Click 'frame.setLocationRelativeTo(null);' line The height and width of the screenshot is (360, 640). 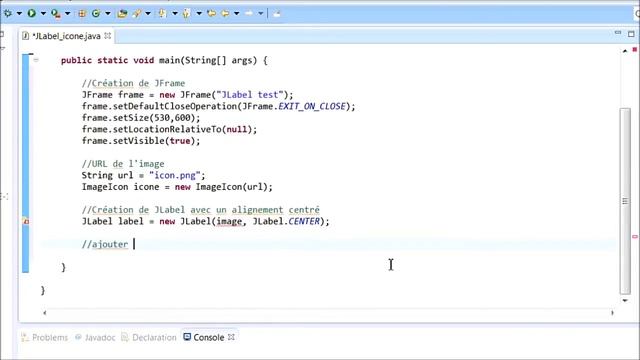[169, 130]
